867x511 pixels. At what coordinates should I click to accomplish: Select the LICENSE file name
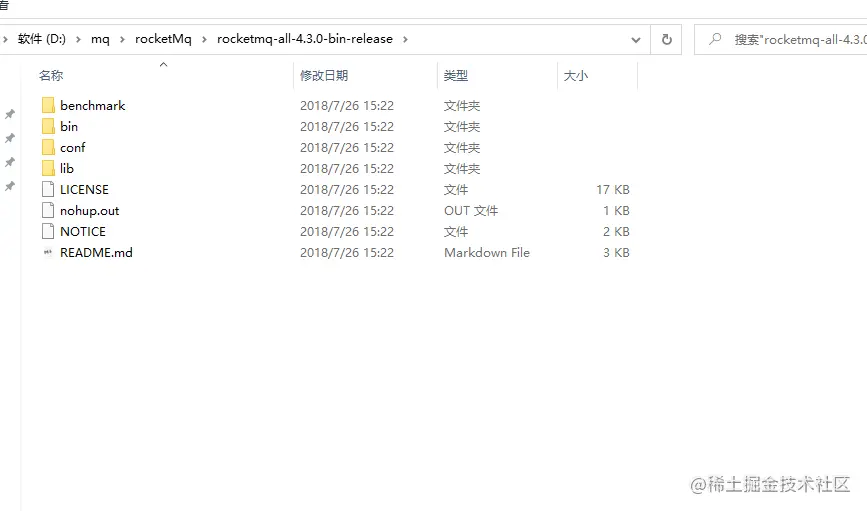pos(84,189)
